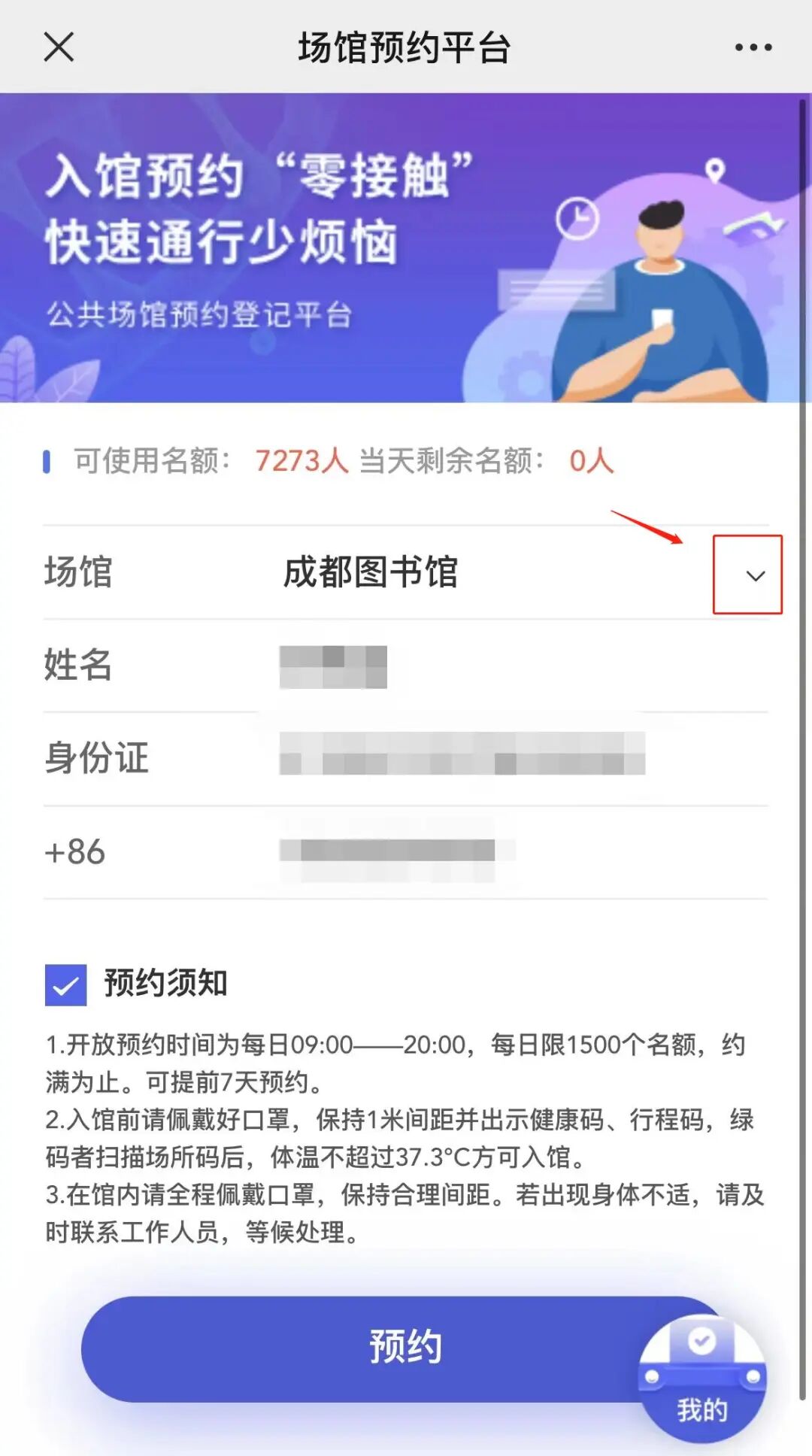812x1456 pixels.
Task: Toggle the 预约须知 checkbox
Action: pyautogui.click(x=65, y=984)
